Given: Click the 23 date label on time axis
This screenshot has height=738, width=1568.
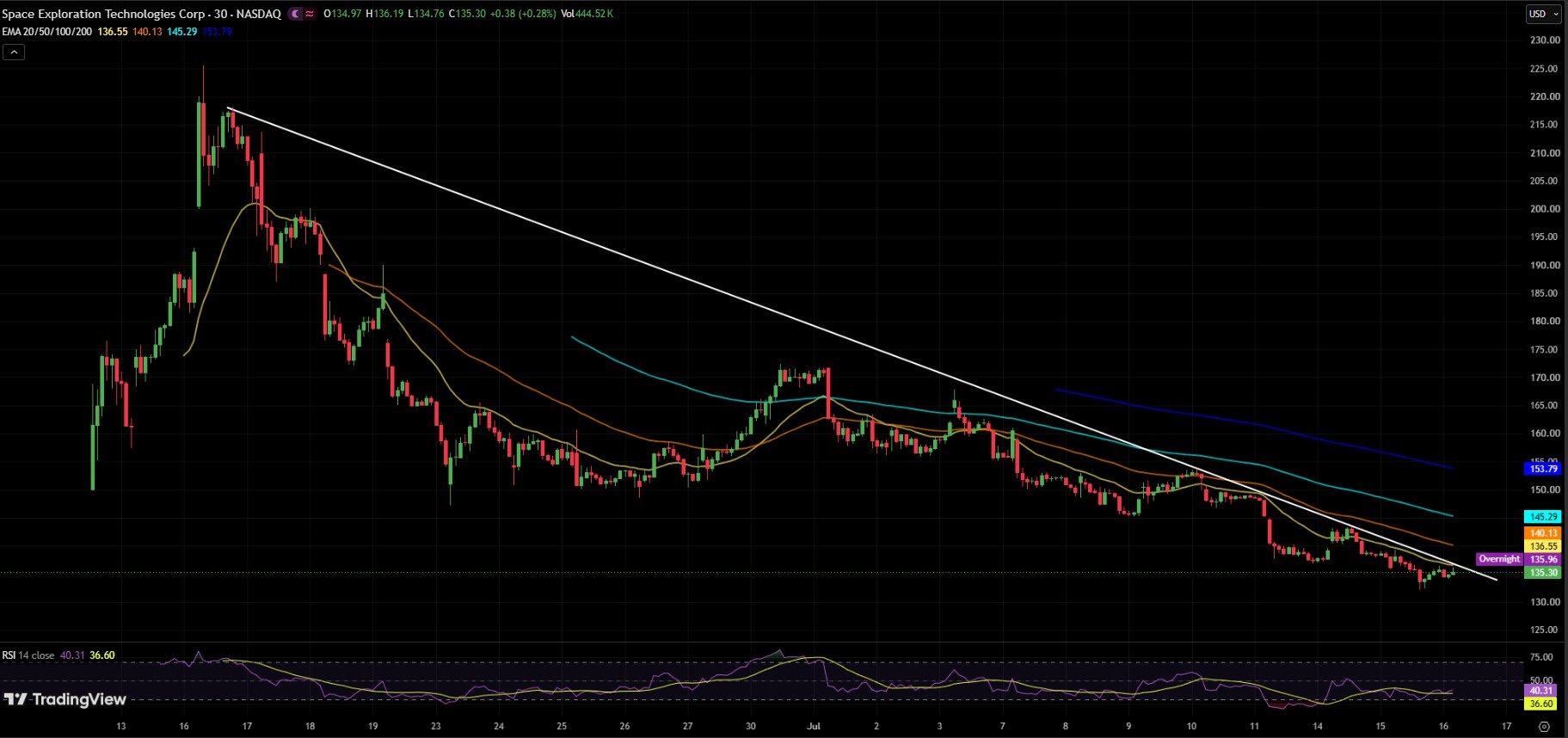Looking at the screenshot, I should pos(436,726).
